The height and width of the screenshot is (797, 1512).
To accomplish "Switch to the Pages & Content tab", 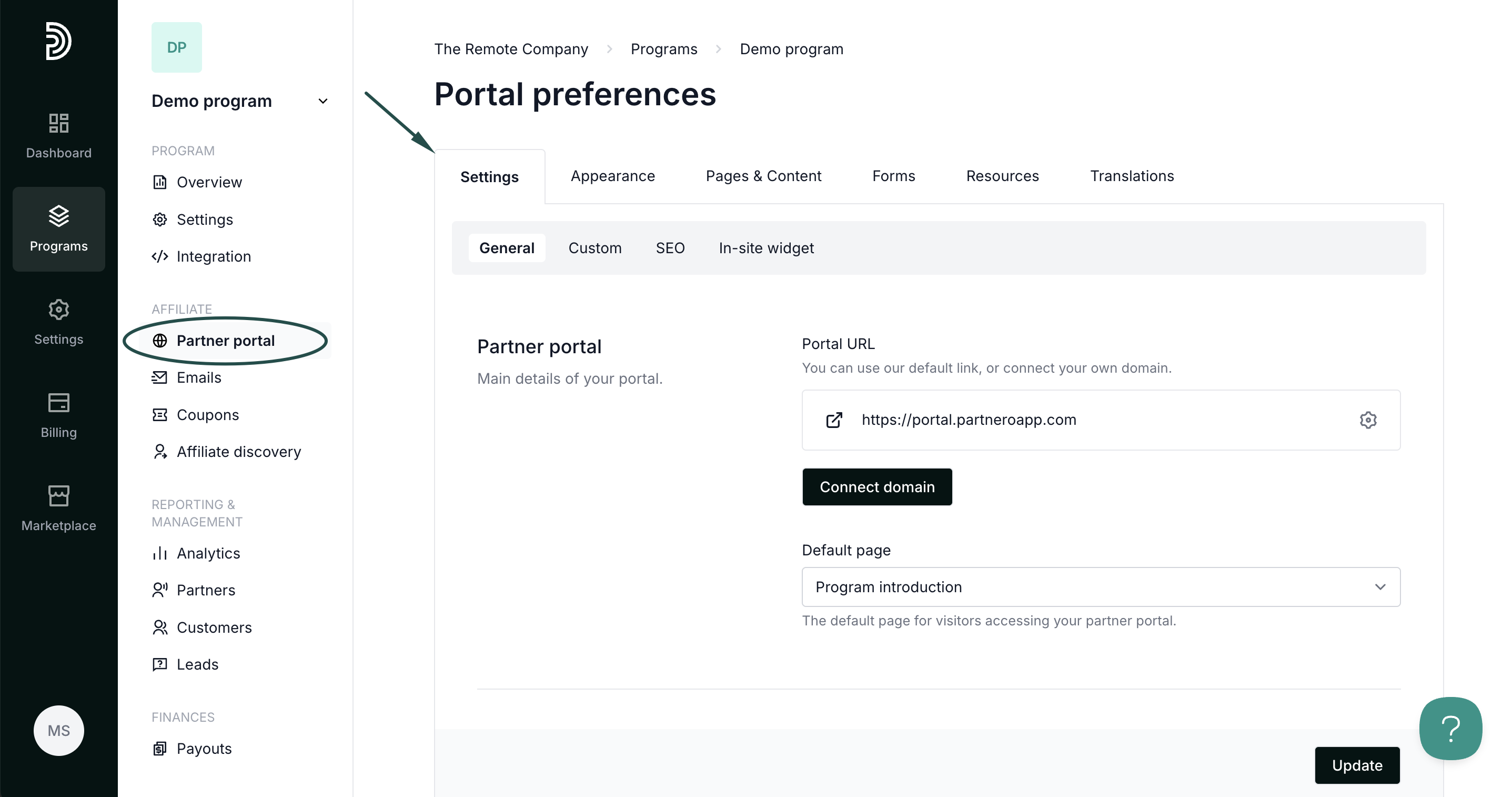I will click(763, 176).
